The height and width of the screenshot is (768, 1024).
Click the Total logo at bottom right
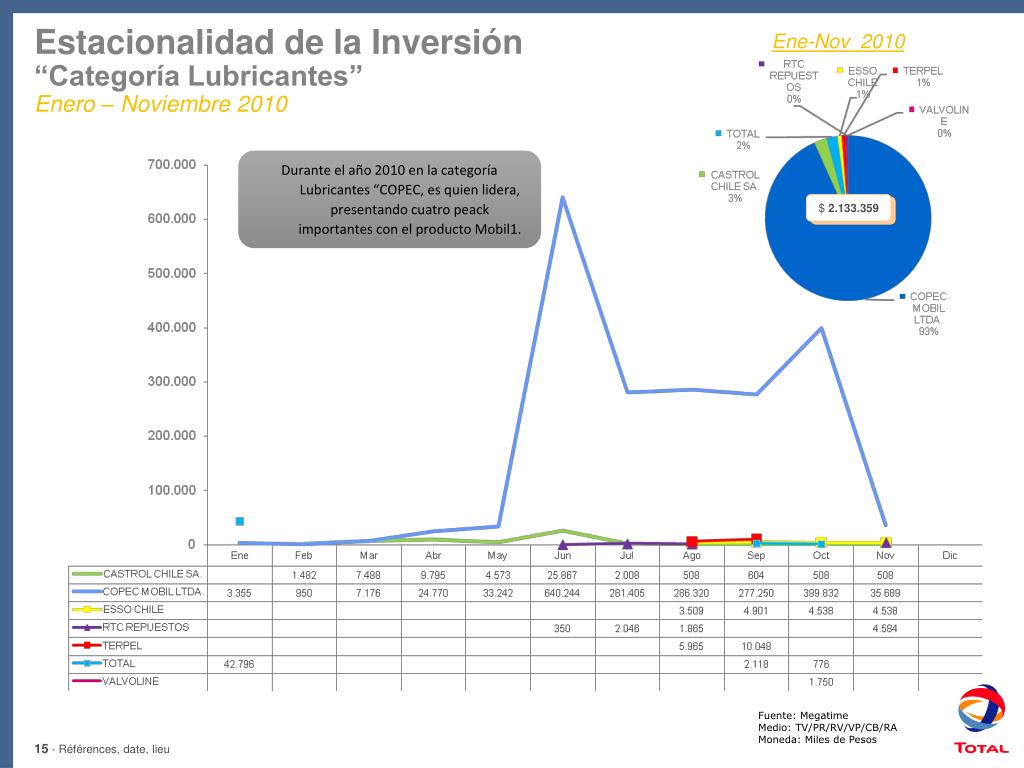coord(981,720)
